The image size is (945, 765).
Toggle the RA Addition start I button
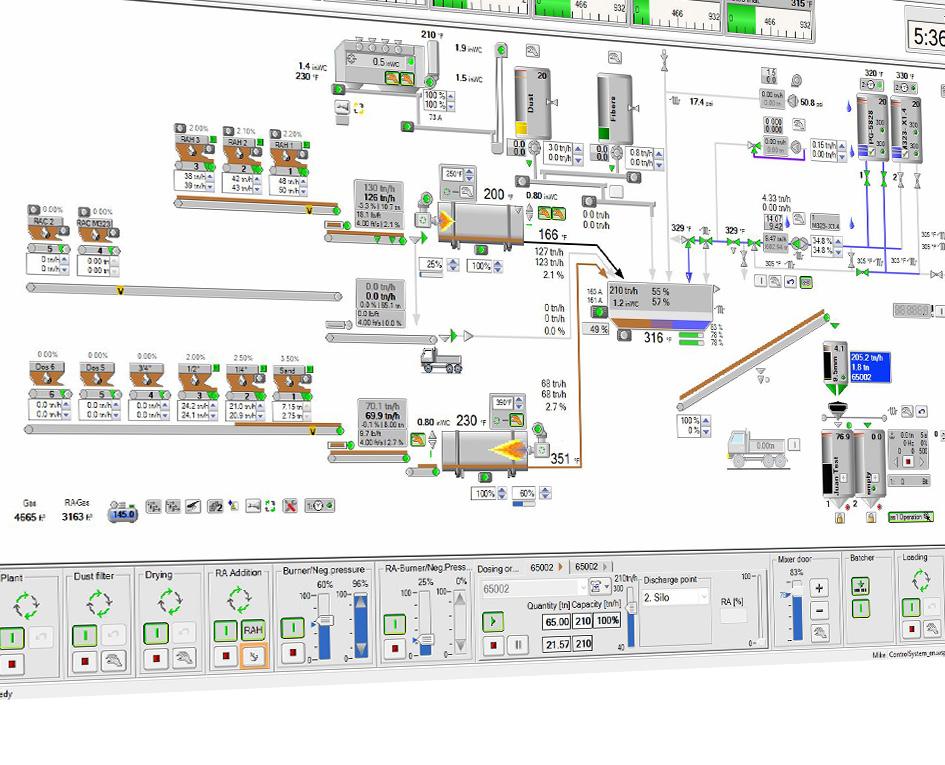[225, 631]
